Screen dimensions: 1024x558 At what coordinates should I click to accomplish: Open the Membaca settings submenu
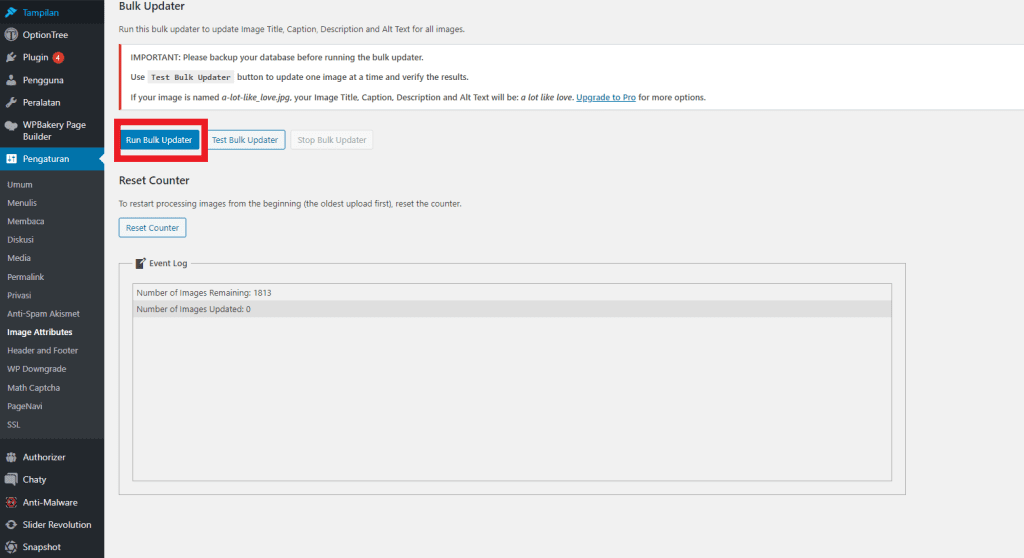click(x=25, y=222)
